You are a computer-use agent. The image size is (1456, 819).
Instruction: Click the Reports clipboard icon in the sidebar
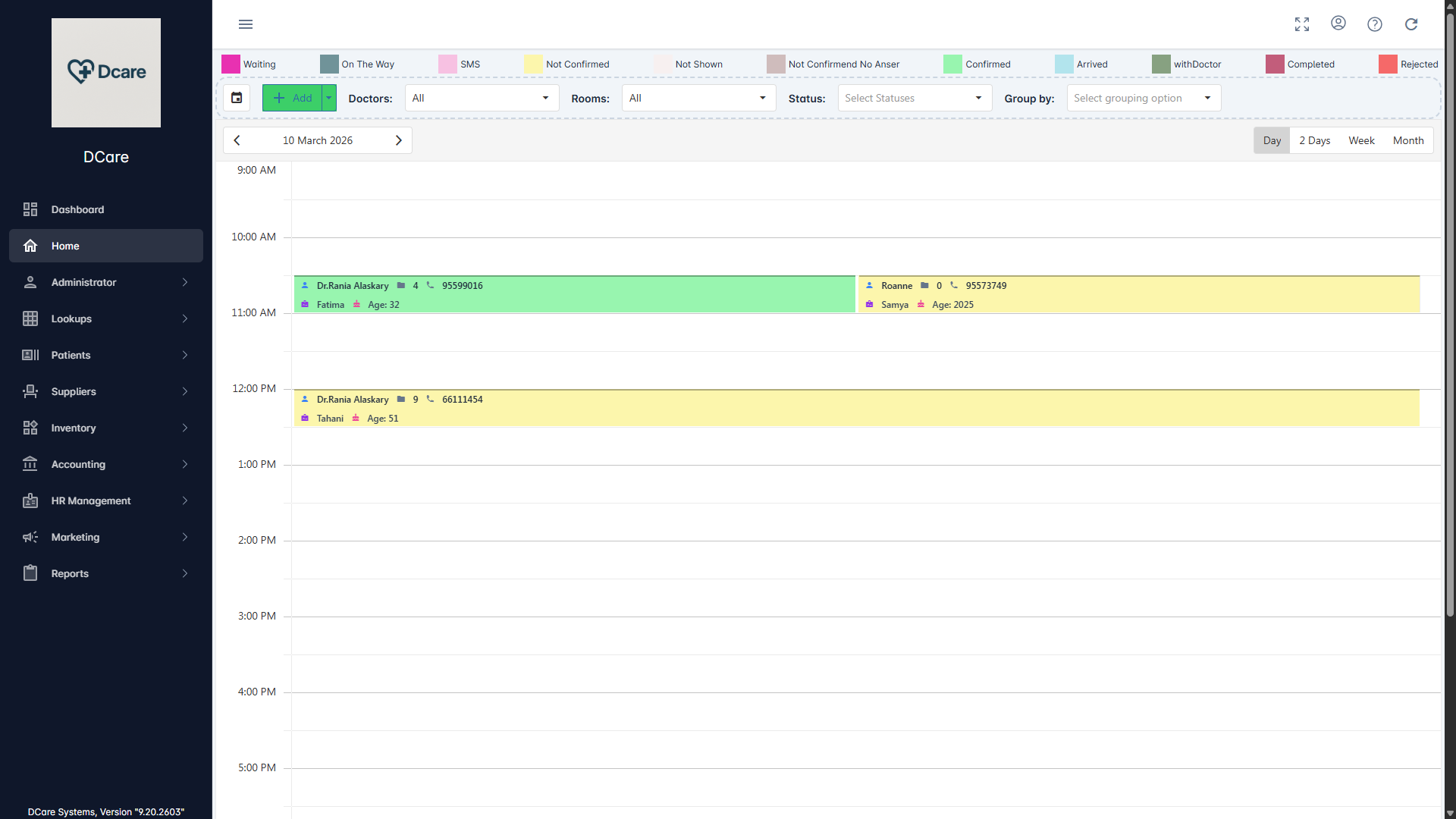(30, 573)
